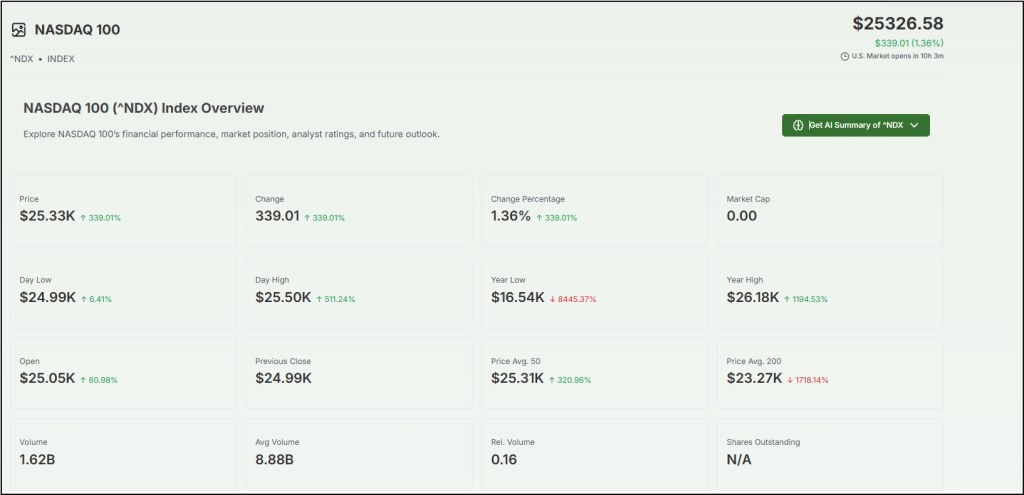Click the green up arrow in Day High card
This screenshot has height=495, width=1024.
click(319, 299)
